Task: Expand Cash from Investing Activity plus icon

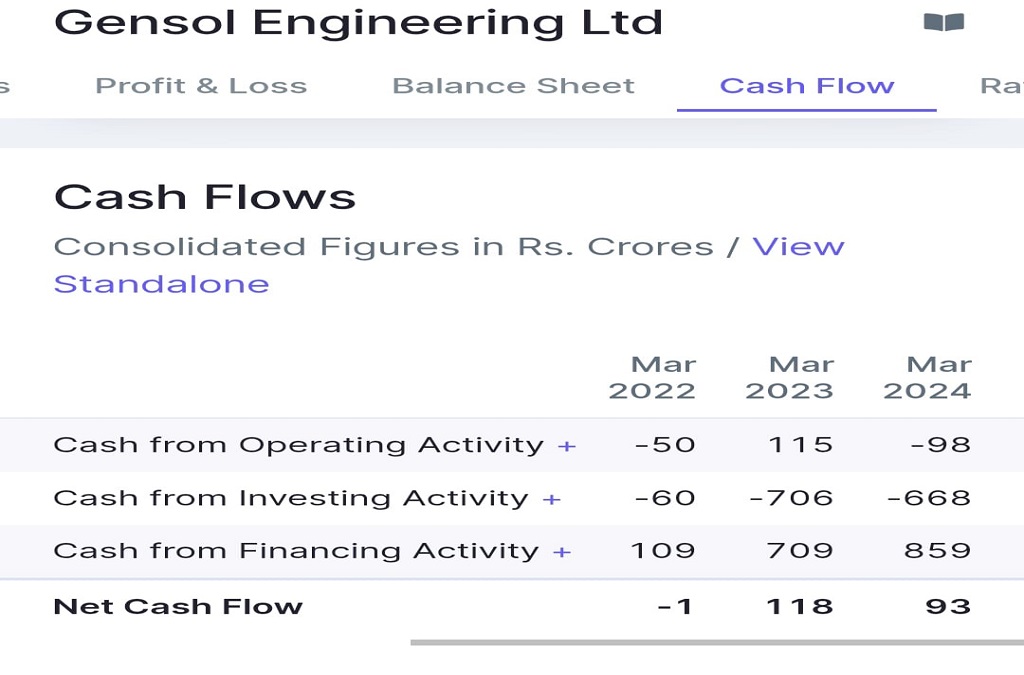Action: pos(551,499)
